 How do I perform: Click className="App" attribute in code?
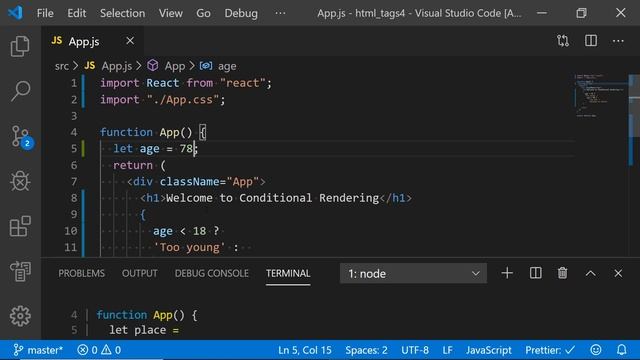coord(209,182)
